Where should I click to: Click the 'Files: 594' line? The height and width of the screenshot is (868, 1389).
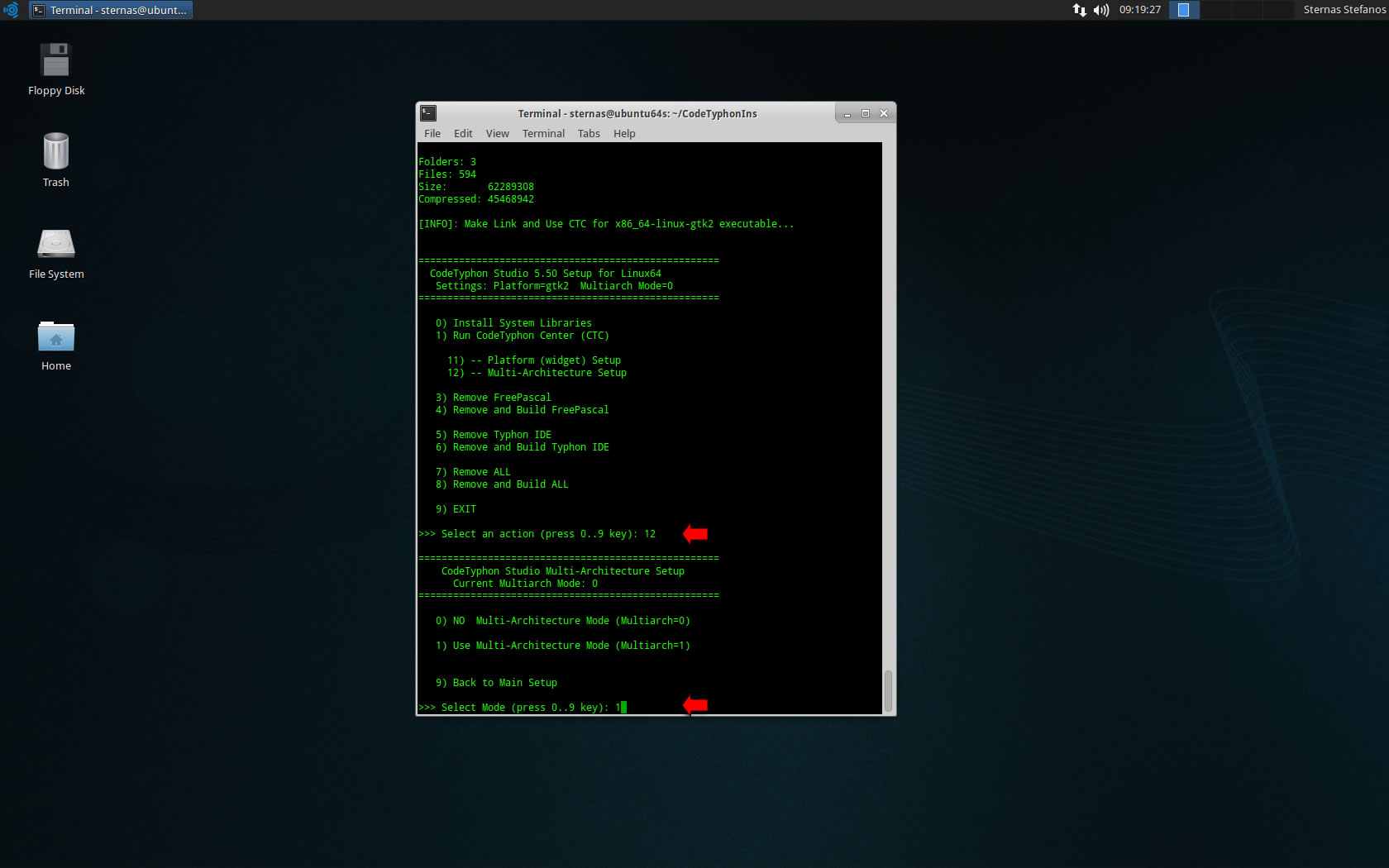[447, 174]
